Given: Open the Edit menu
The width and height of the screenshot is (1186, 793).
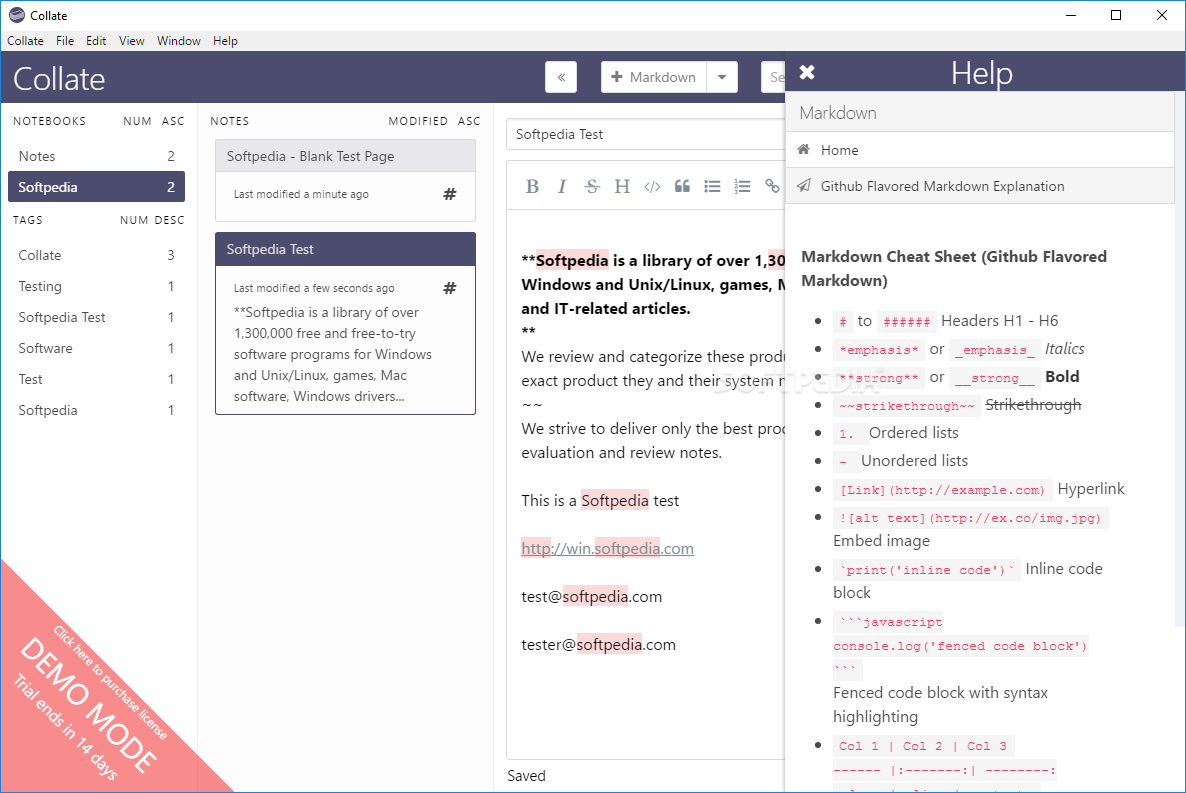Looking at the screenshot, I should 96,41.
